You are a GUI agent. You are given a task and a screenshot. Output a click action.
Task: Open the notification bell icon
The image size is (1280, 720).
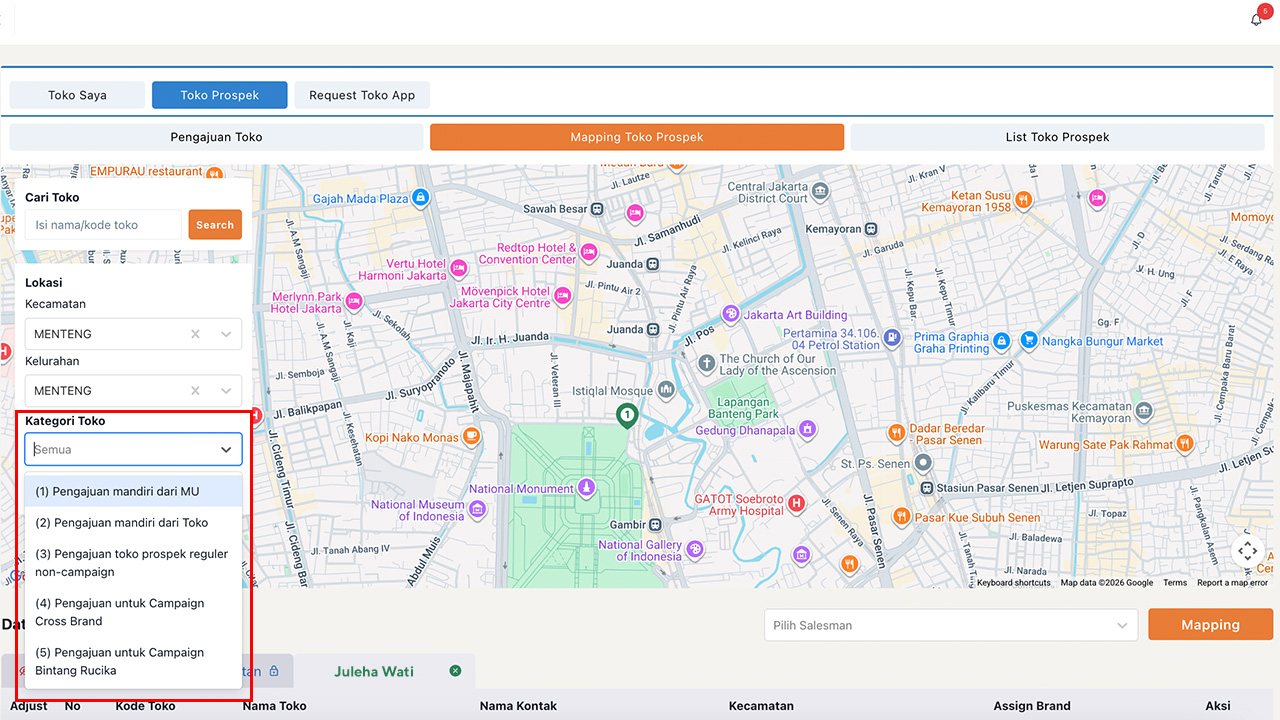coord(1257,19)
